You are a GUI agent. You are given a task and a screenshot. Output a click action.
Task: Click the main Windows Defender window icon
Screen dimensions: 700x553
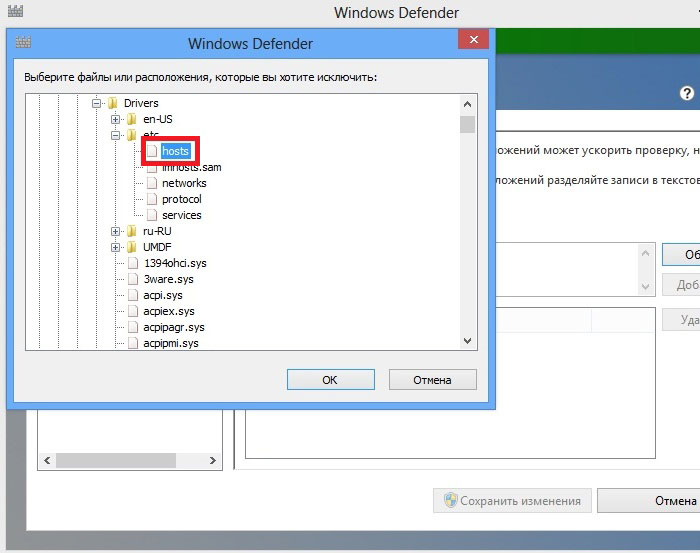pyautogui.click(x=15, y=10)
